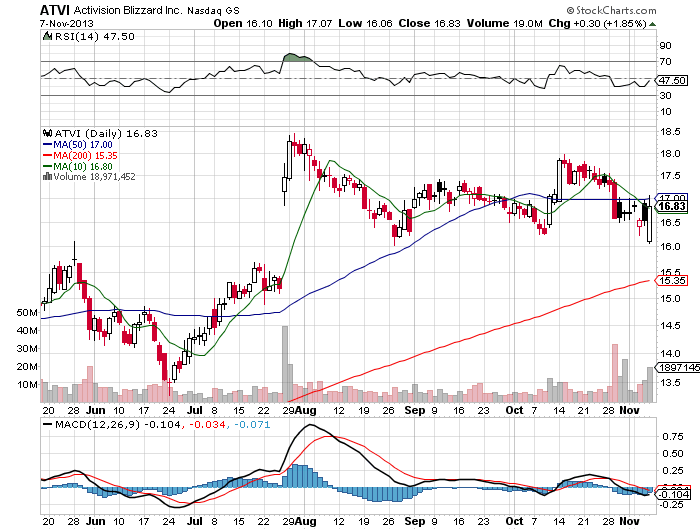Click the High value 17.07
Screen dimensions: 700x530
point(319,23)
